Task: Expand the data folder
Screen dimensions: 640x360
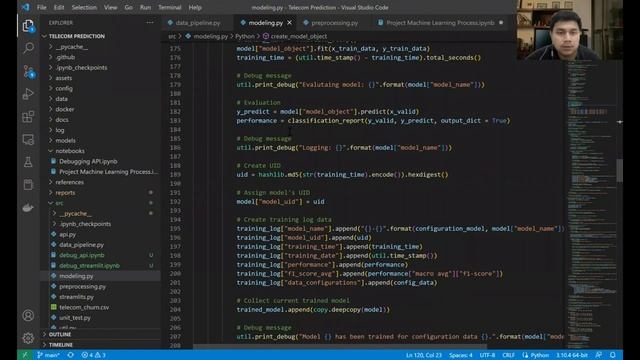Action: pos(62,99)
